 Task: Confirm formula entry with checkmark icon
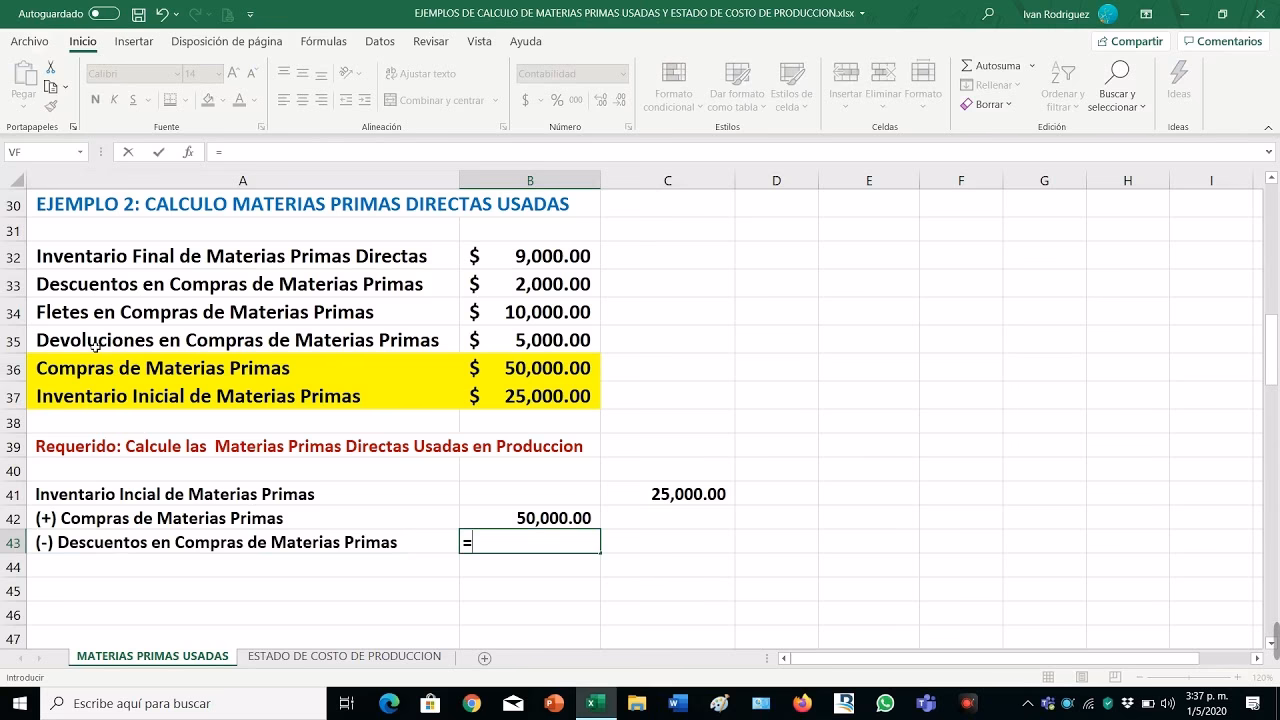158,152
